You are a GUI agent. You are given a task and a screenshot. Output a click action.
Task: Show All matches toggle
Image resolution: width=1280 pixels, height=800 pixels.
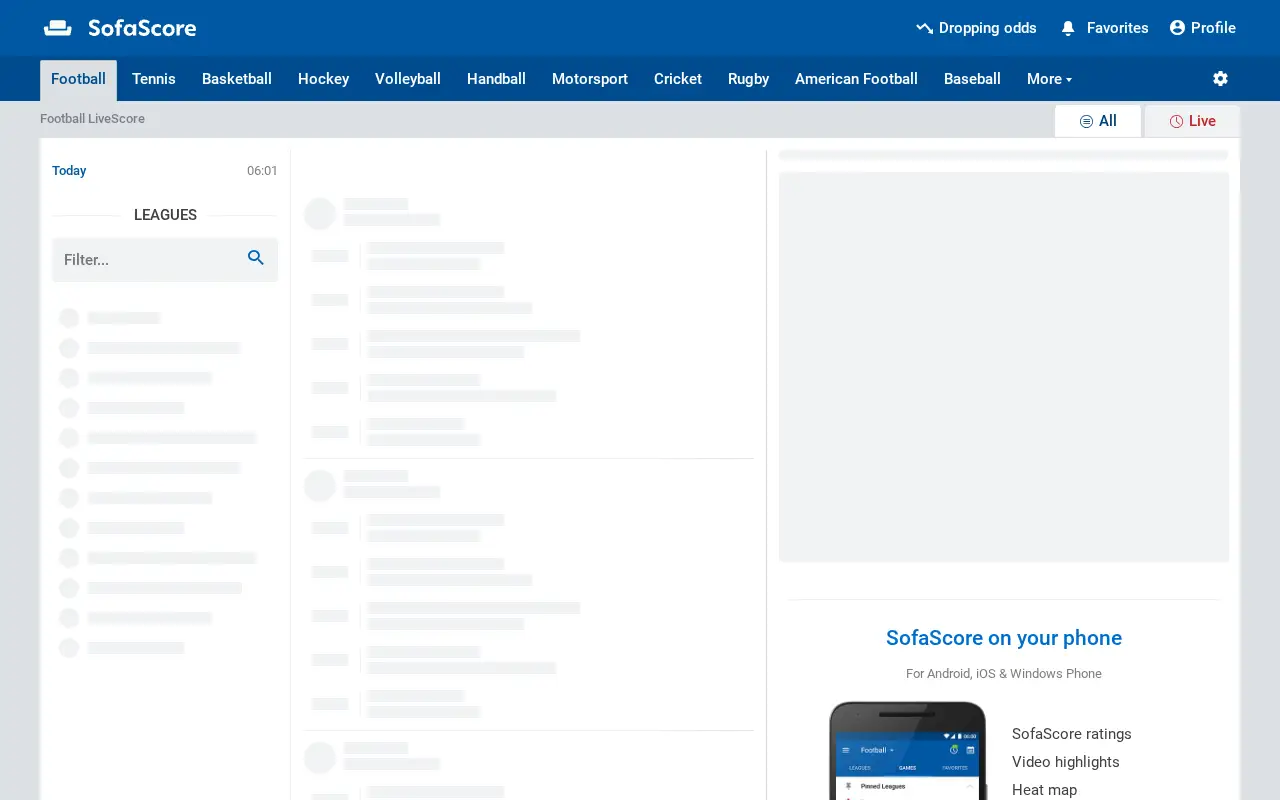coord(1098,121)
